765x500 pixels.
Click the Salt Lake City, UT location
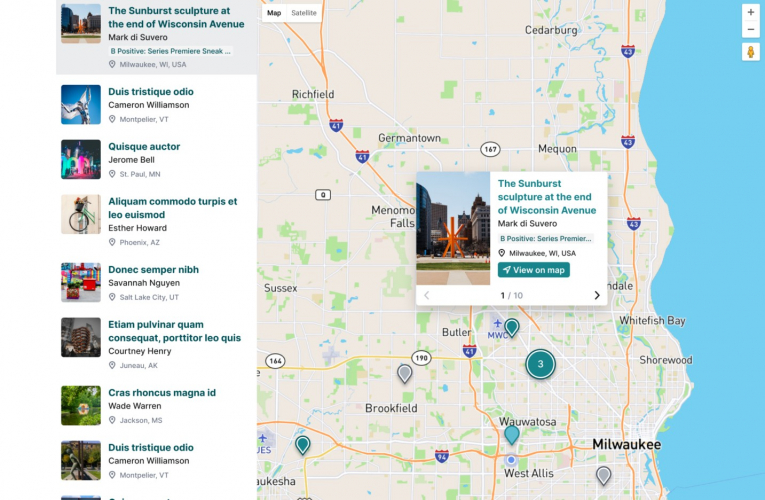tap(149, 297)
